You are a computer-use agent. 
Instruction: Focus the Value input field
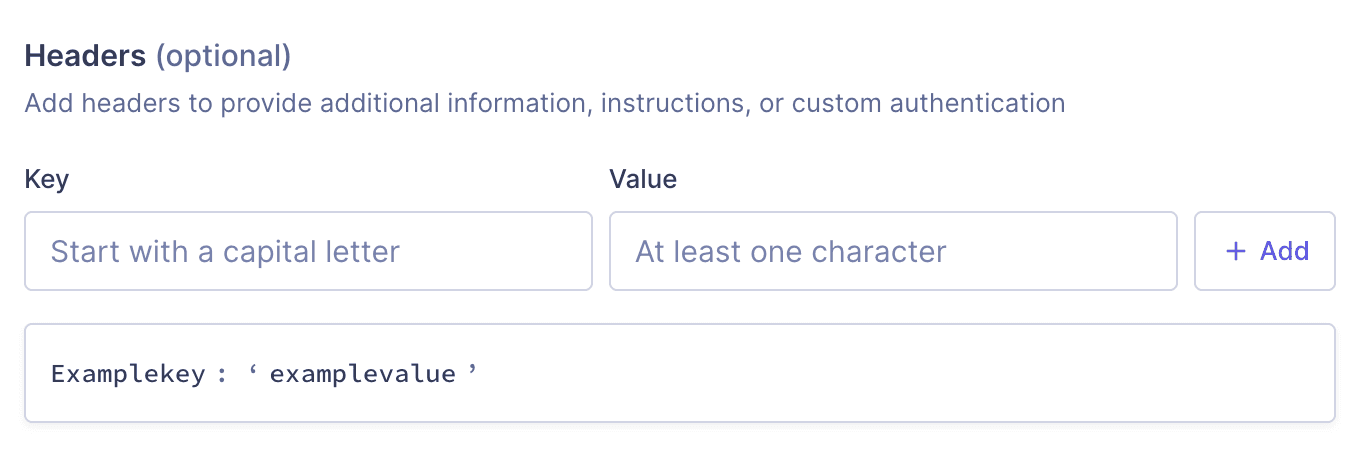click(x=892, y=251)
